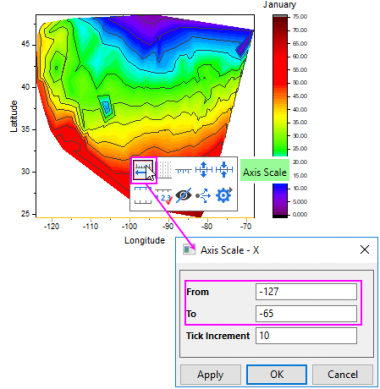The height and width of the screenshot is (389, 380).
Task: Cancel the Axis Scale dialog
Action: pos(342,374)
